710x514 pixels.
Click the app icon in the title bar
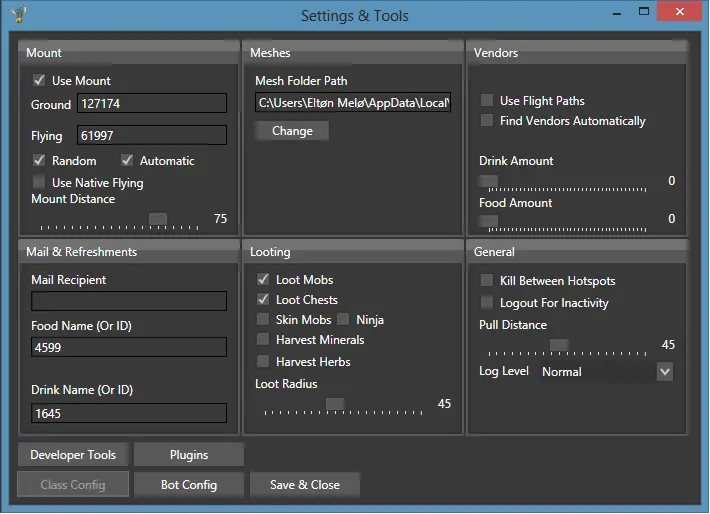point(18,14)
